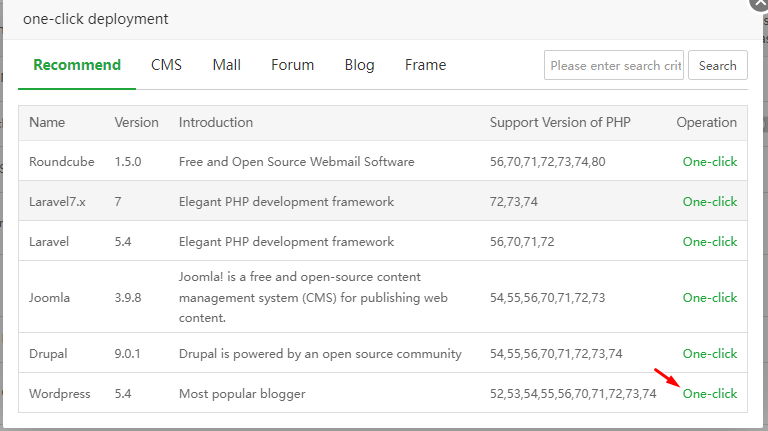Deploy Wordpress with One-click
Viewport: 768px width, 431px height.
tap(710, 394)
